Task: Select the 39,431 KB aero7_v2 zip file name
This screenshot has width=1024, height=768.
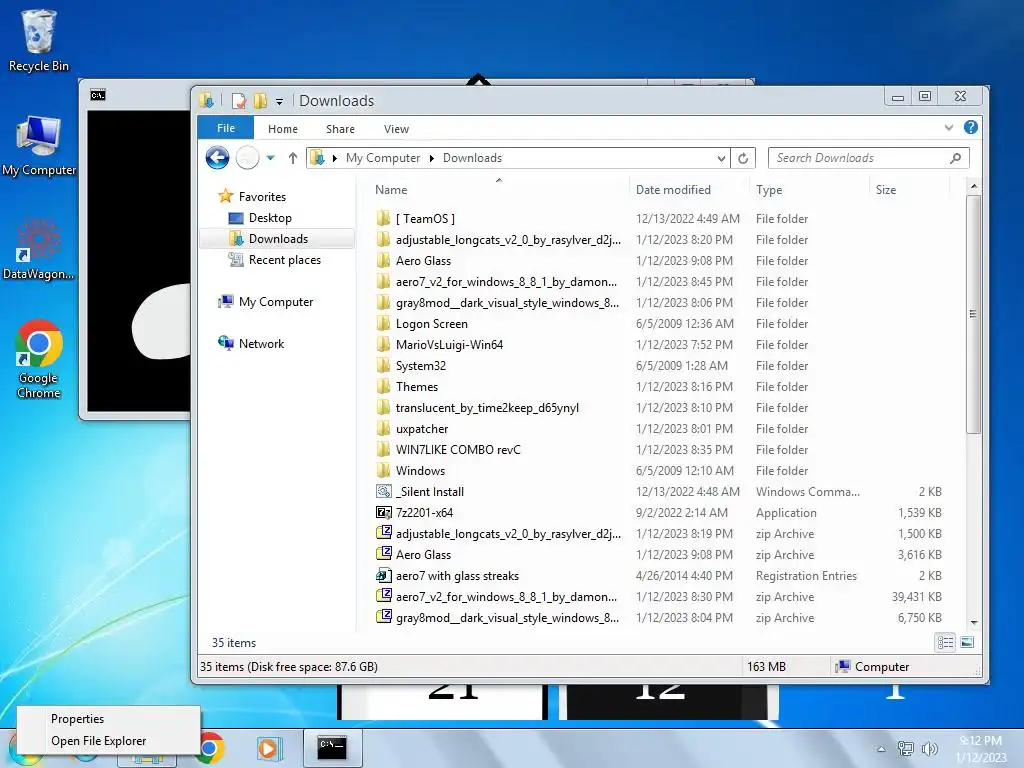Action: (506, 597)
